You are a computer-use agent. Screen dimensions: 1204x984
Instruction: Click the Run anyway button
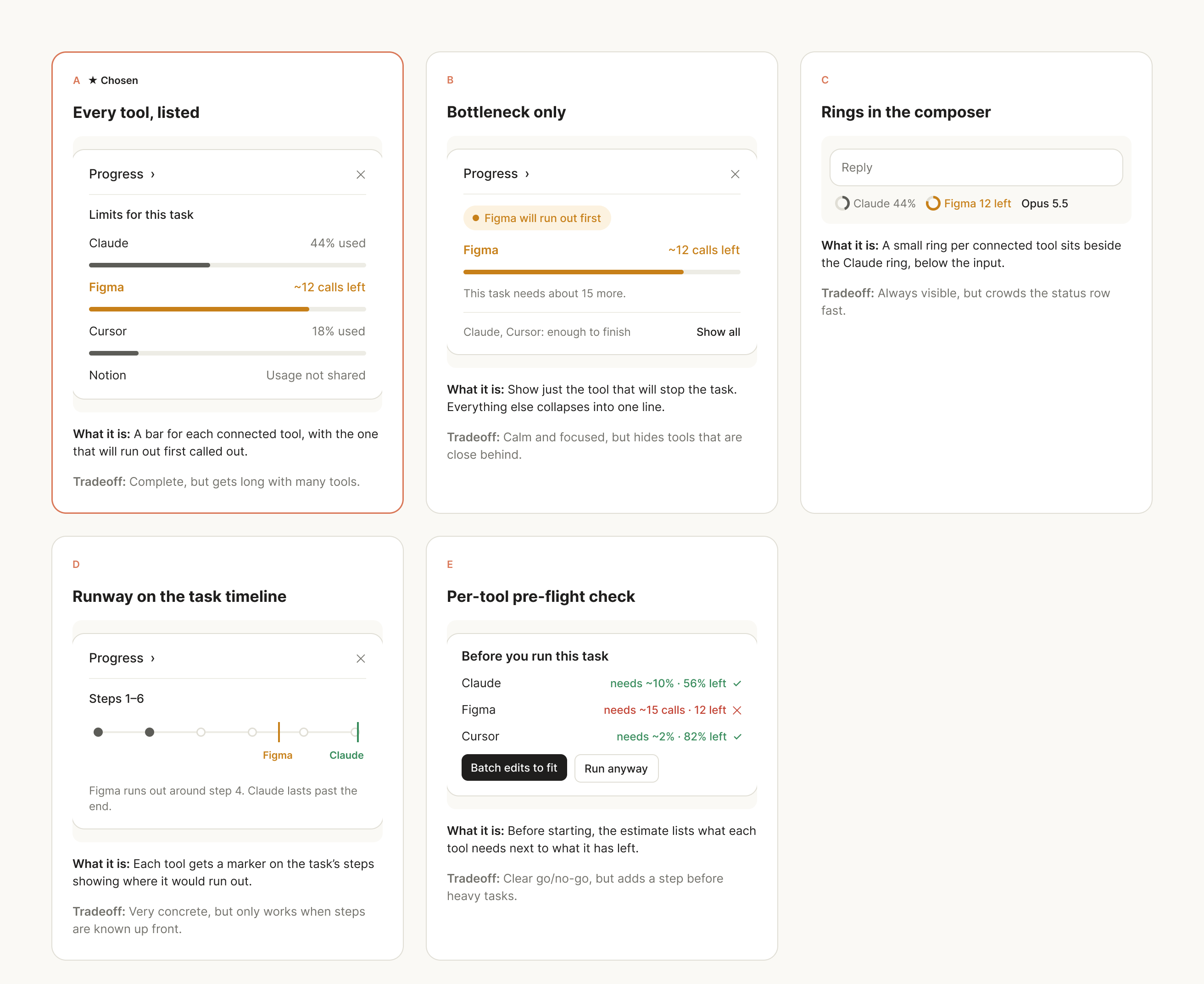(x=616, y=768)
